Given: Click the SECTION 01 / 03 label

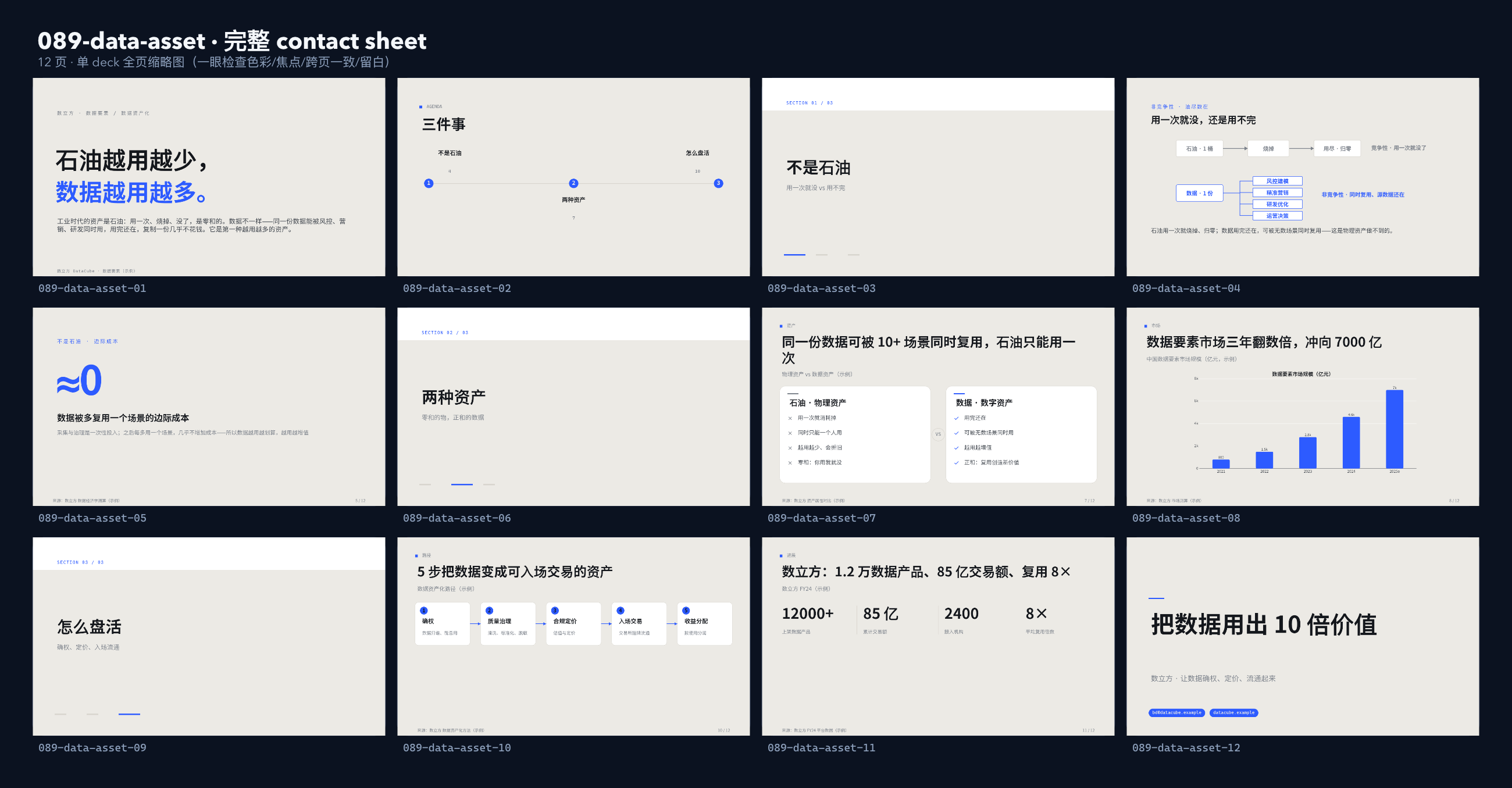Looking at the screenshot, I should point(810,103).
